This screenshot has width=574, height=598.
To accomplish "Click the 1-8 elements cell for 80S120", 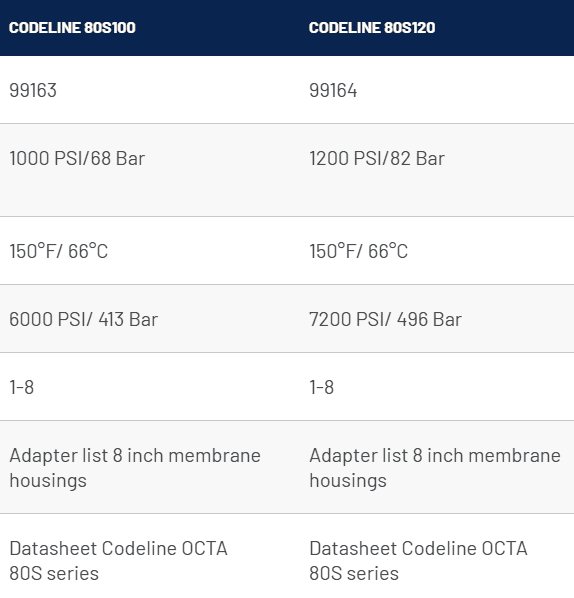I will [322, 387].
